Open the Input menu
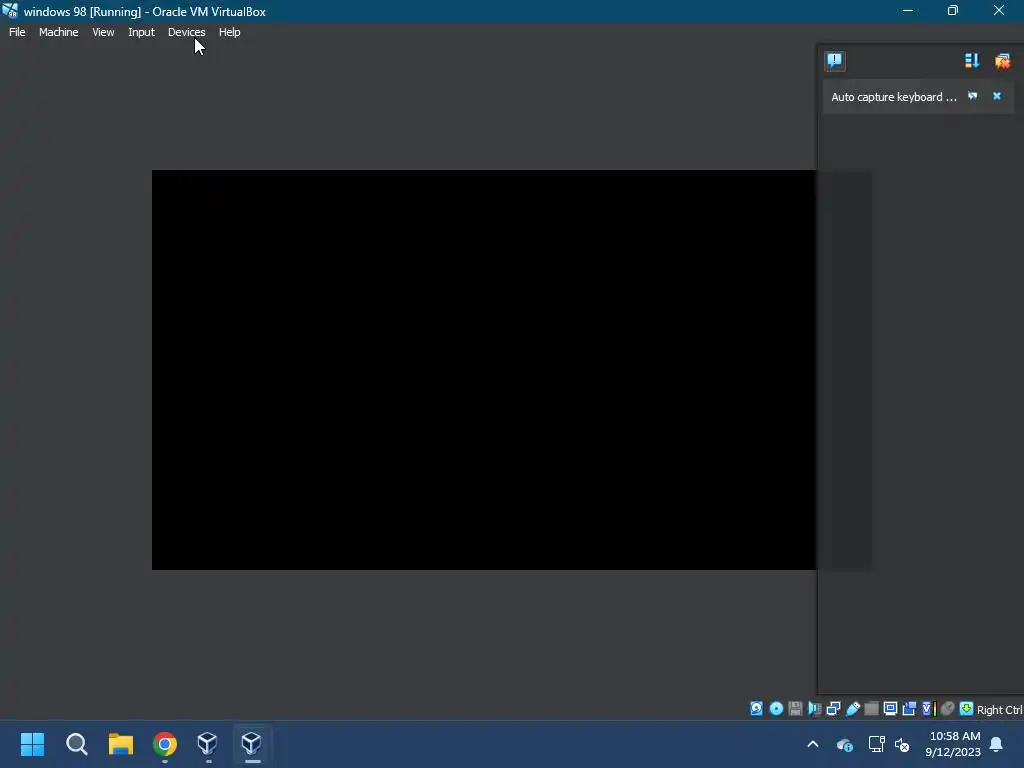The height and width of the screenshot is (768, 1024). click(x=141, y=32)
